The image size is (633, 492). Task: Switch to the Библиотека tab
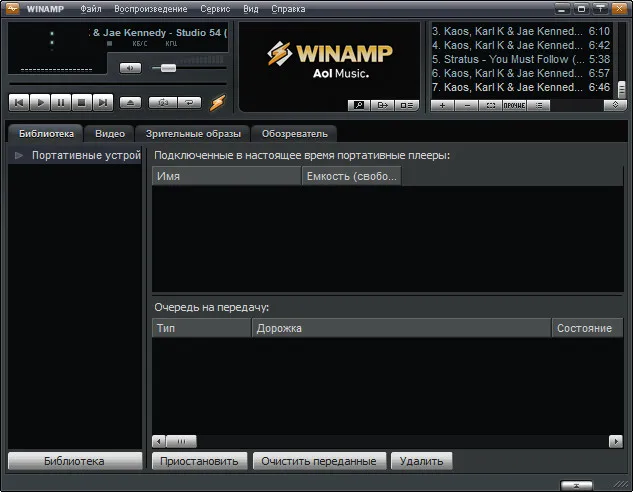click(x=46, y=134)
